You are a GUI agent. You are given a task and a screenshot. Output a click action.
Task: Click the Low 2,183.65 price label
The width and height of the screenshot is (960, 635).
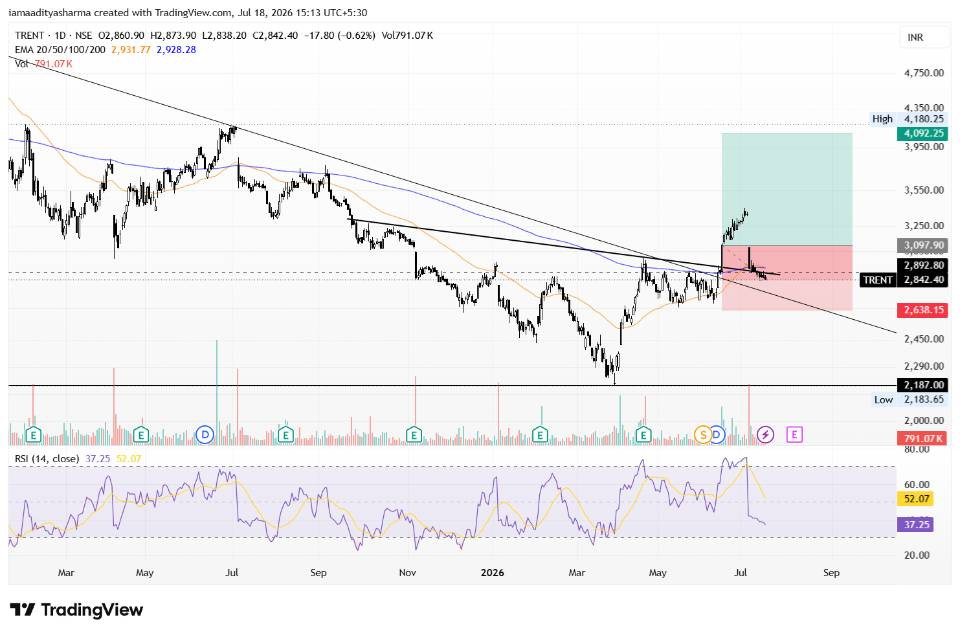(909, 399)
